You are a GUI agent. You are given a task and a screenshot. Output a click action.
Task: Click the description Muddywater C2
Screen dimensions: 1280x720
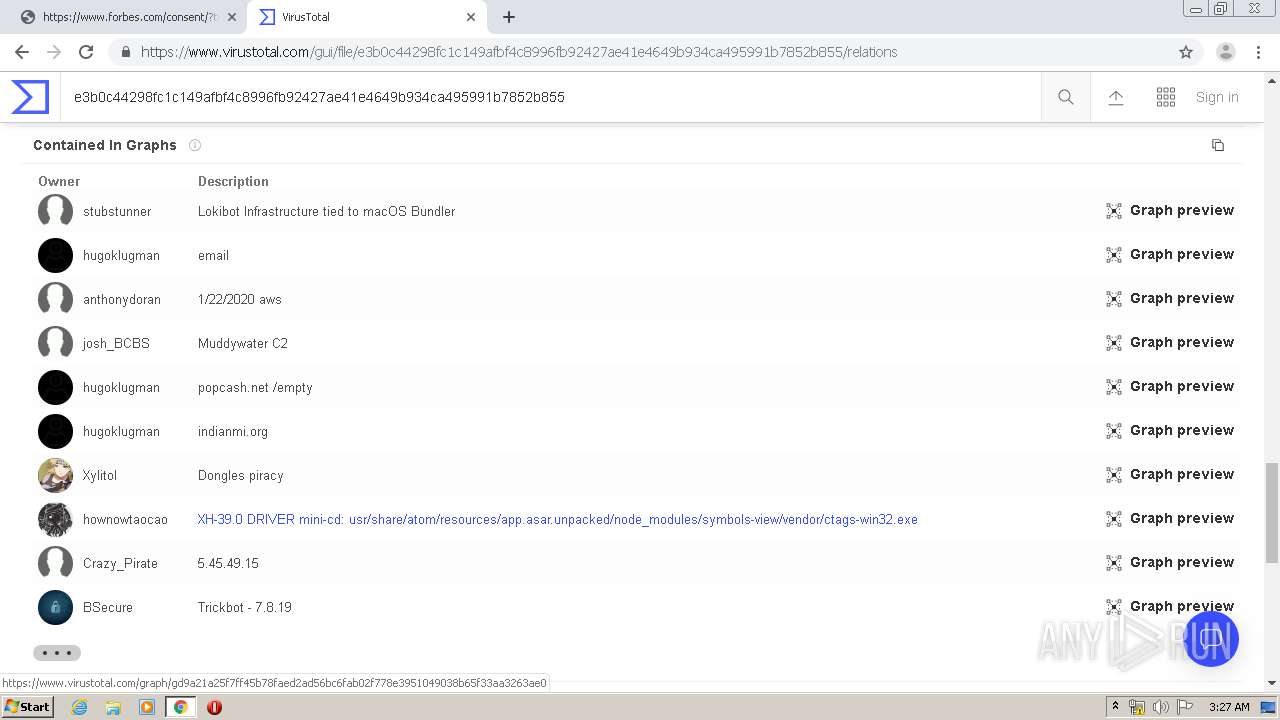click(x=243, y=343)
